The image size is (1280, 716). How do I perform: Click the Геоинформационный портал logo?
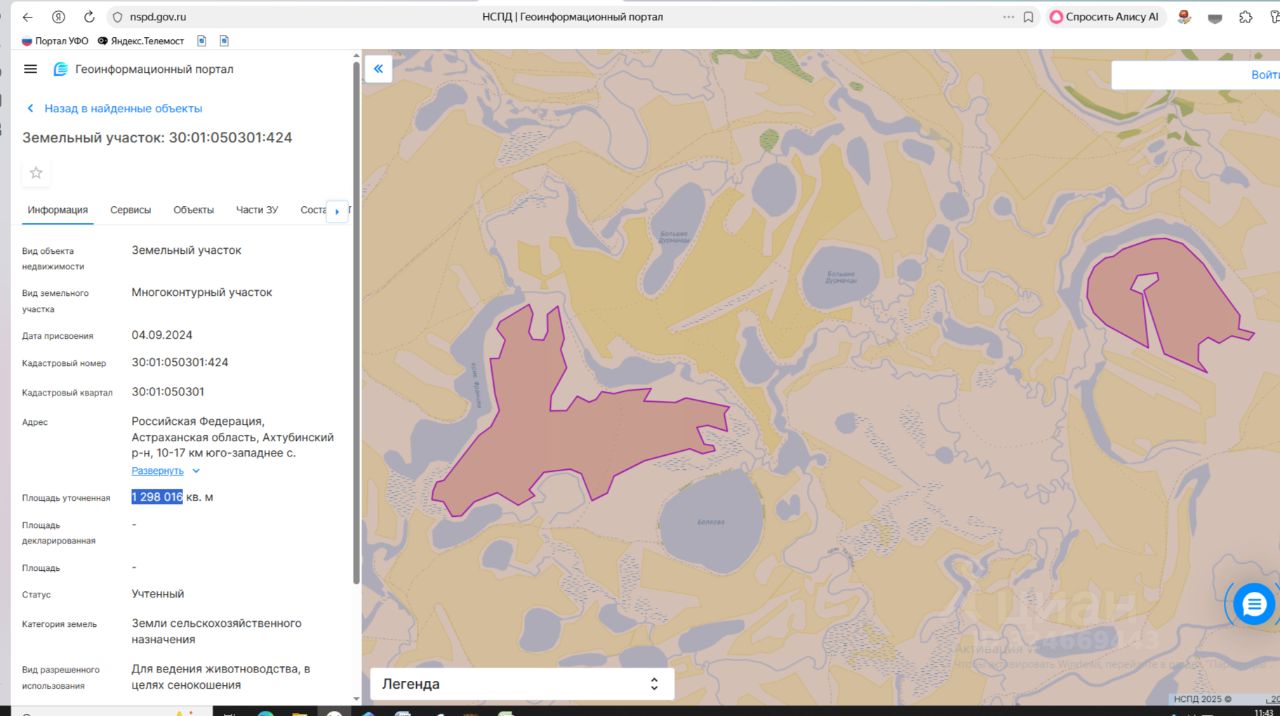tap(143, 69)
